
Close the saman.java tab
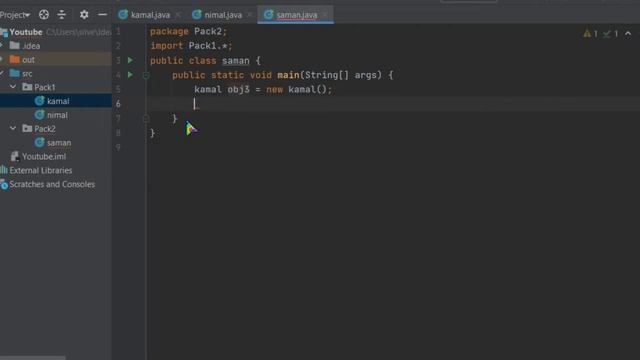(325, 15)
